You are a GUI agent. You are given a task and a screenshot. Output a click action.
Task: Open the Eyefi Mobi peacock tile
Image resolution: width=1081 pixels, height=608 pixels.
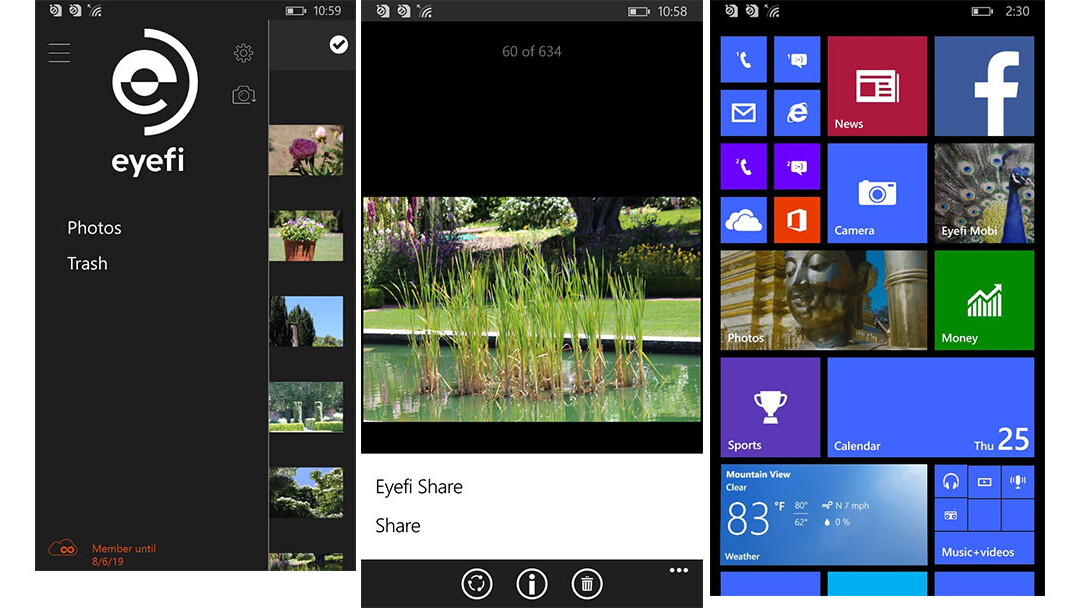[984, 192]
